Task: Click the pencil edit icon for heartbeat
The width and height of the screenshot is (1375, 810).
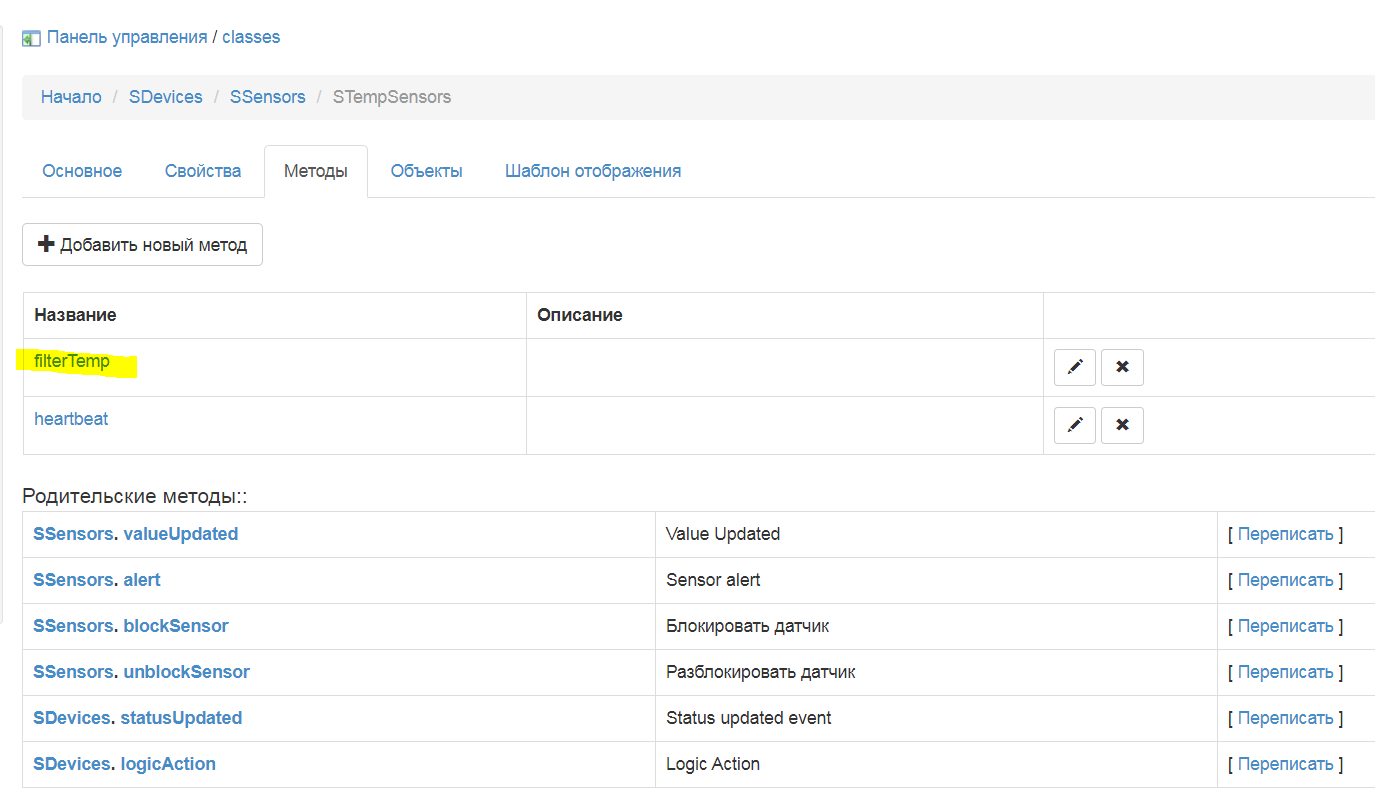Action: [1075, 425]
